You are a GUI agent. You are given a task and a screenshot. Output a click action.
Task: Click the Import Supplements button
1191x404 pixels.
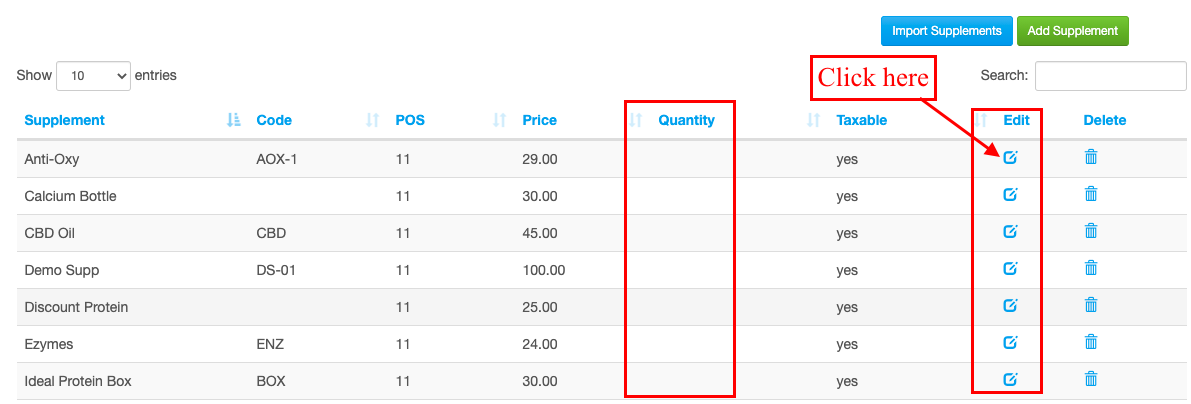(x=946, y=31)
